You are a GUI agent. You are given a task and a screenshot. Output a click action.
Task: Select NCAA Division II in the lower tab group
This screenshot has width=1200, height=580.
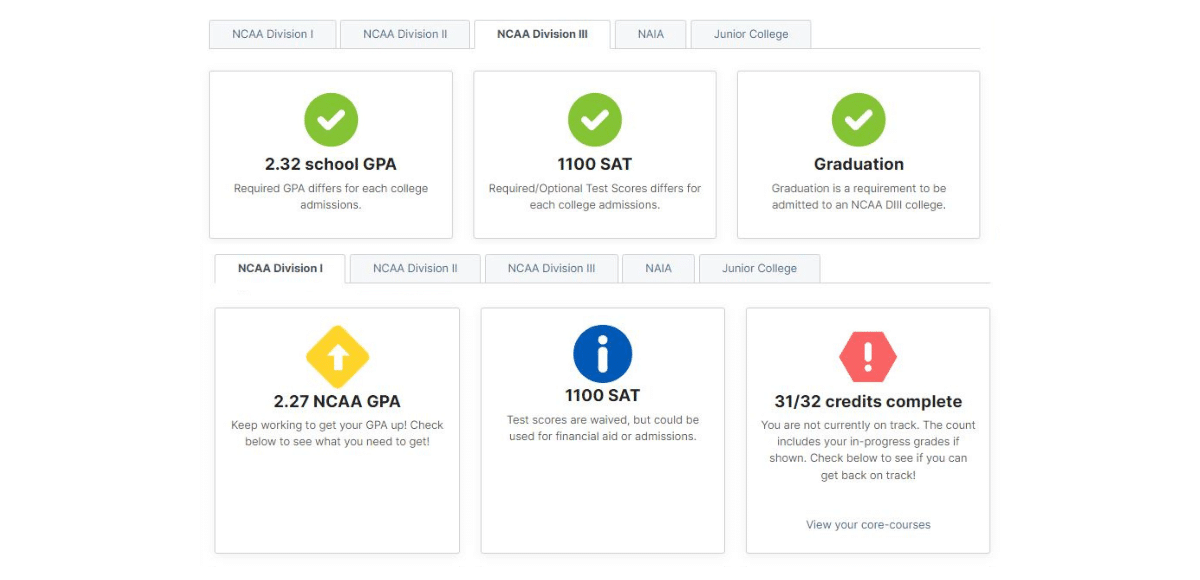pyautogui.click(x=414, y=268)
